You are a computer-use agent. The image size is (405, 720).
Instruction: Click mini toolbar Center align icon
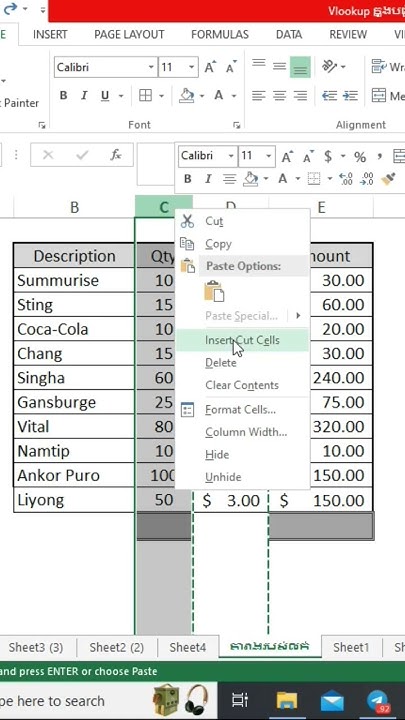[x=229, y=179]
